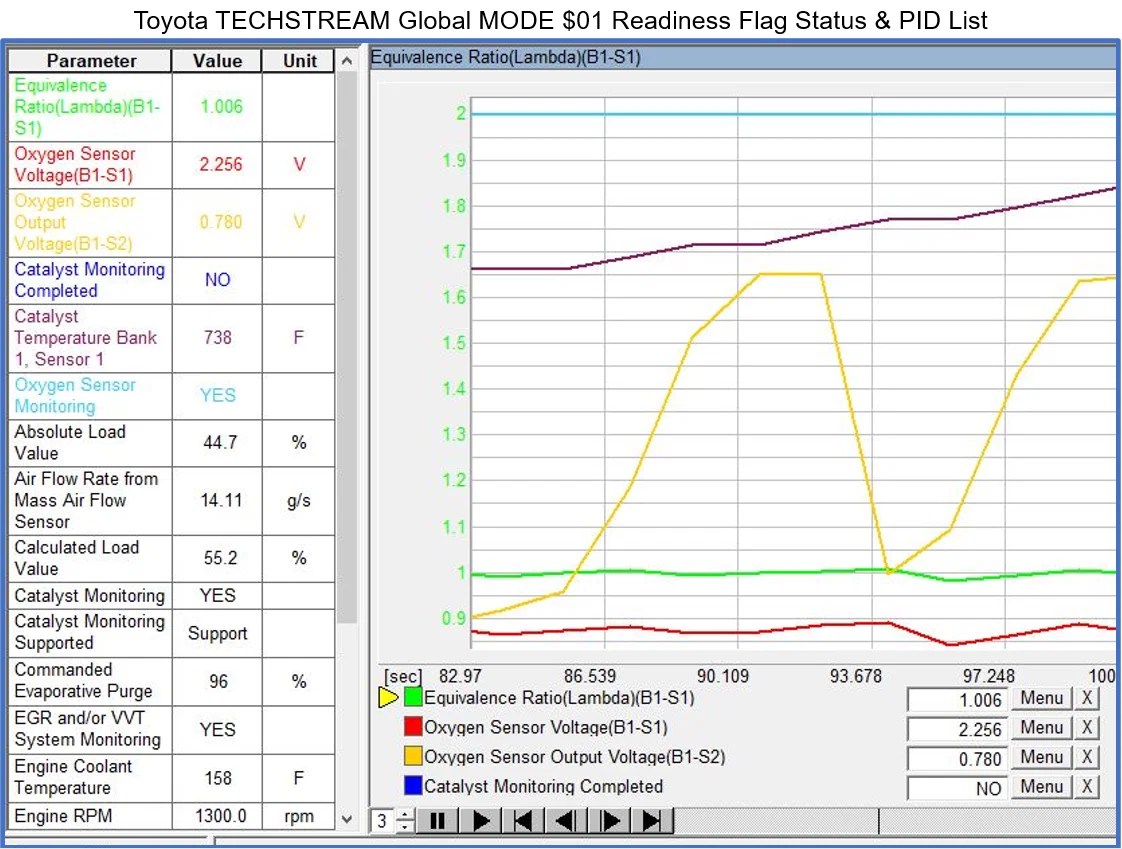Select EGR and/or VVT System Monitoring row
This screenshot has height=849, width=1122.
click(x=172, y=729)
